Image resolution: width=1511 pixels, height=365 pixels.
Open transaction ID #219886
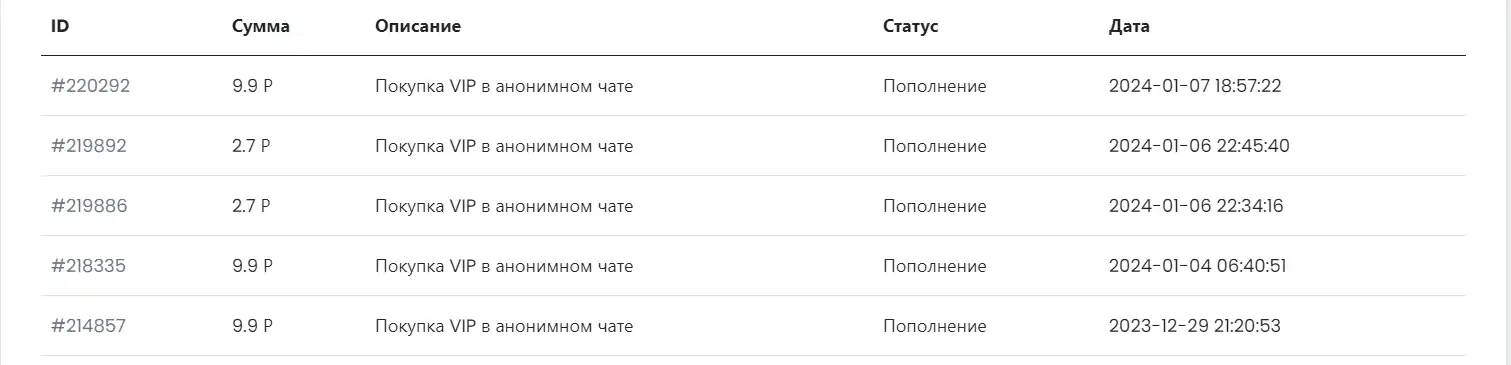point(90,206)
